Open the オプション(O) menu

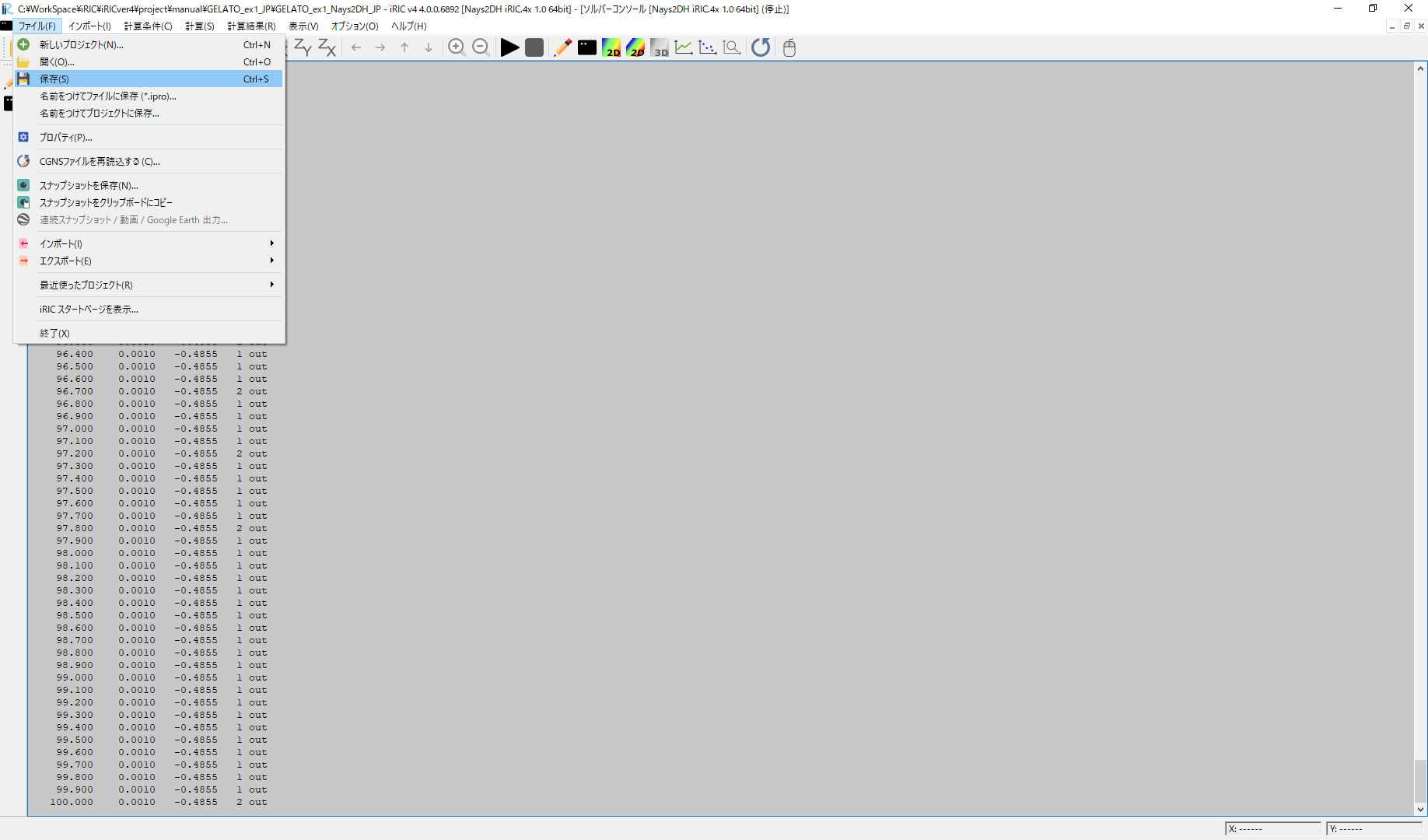pos(355,26)
